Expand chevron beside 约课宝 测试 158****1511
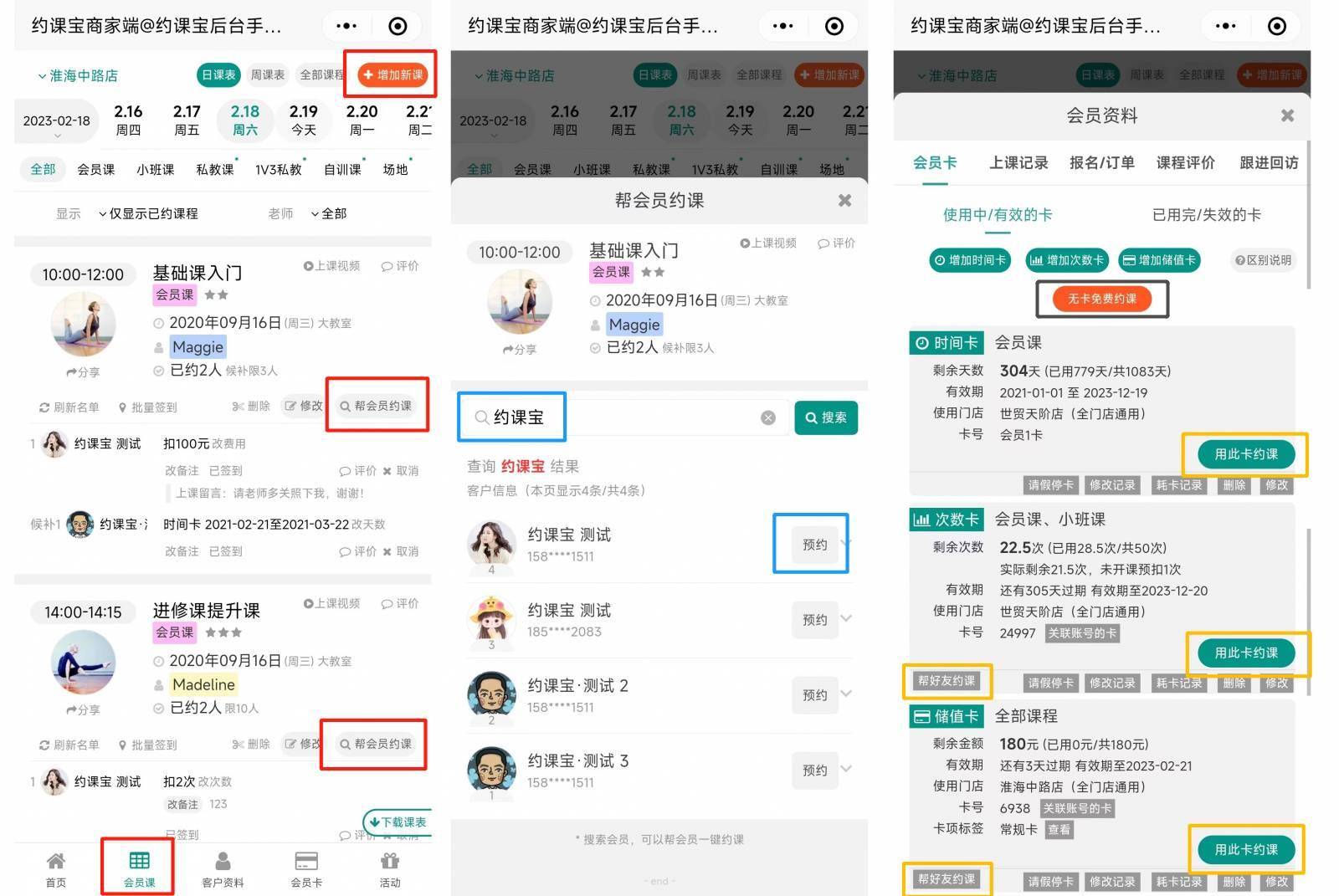The width and height of the screenshot is (1339, 896). tap(846, 544)
